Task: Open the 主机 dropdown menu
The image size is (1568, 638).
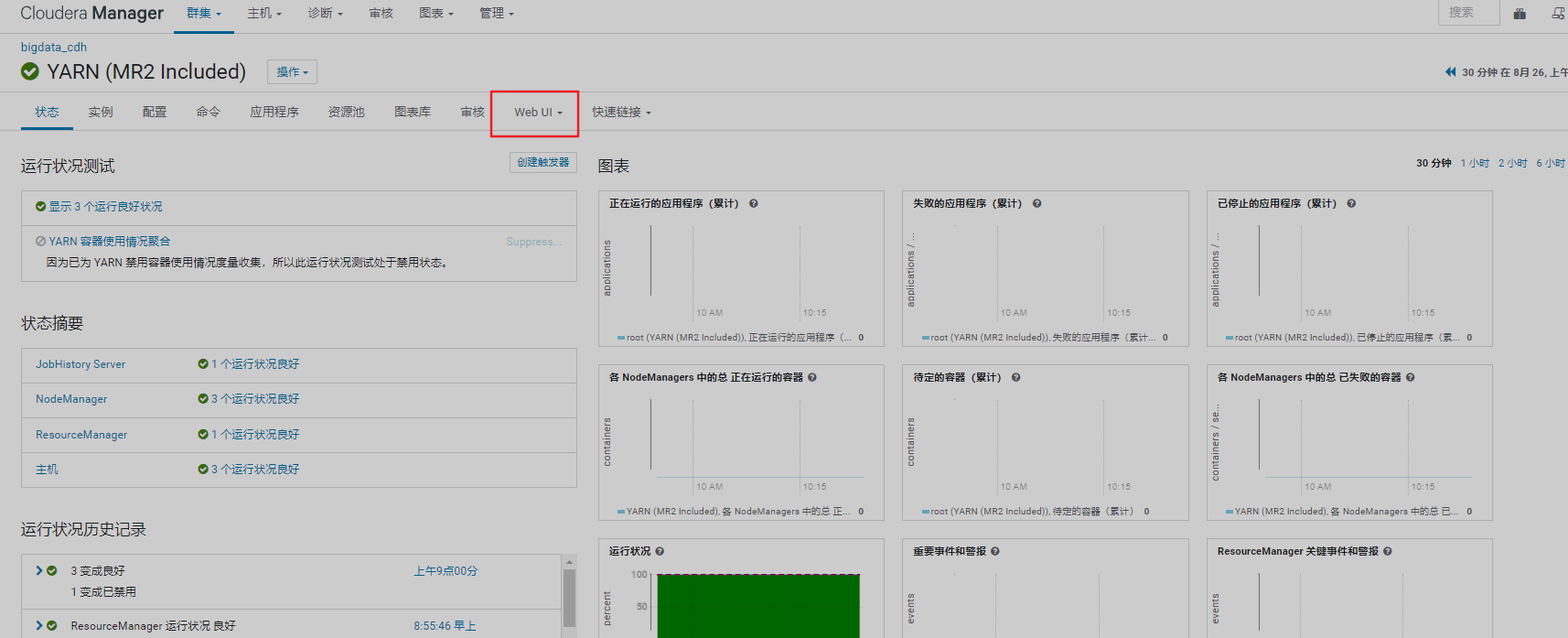Action: pos(264,14)
